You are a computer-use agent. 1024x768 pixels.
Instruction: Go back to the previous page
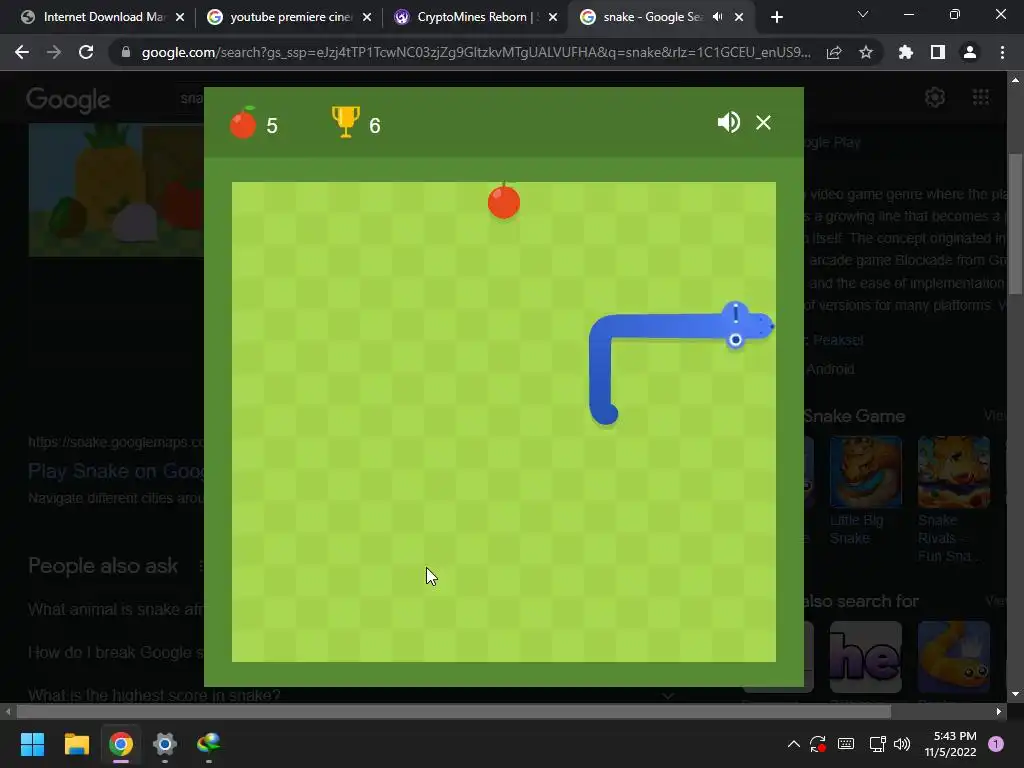(x=22, y=52)
